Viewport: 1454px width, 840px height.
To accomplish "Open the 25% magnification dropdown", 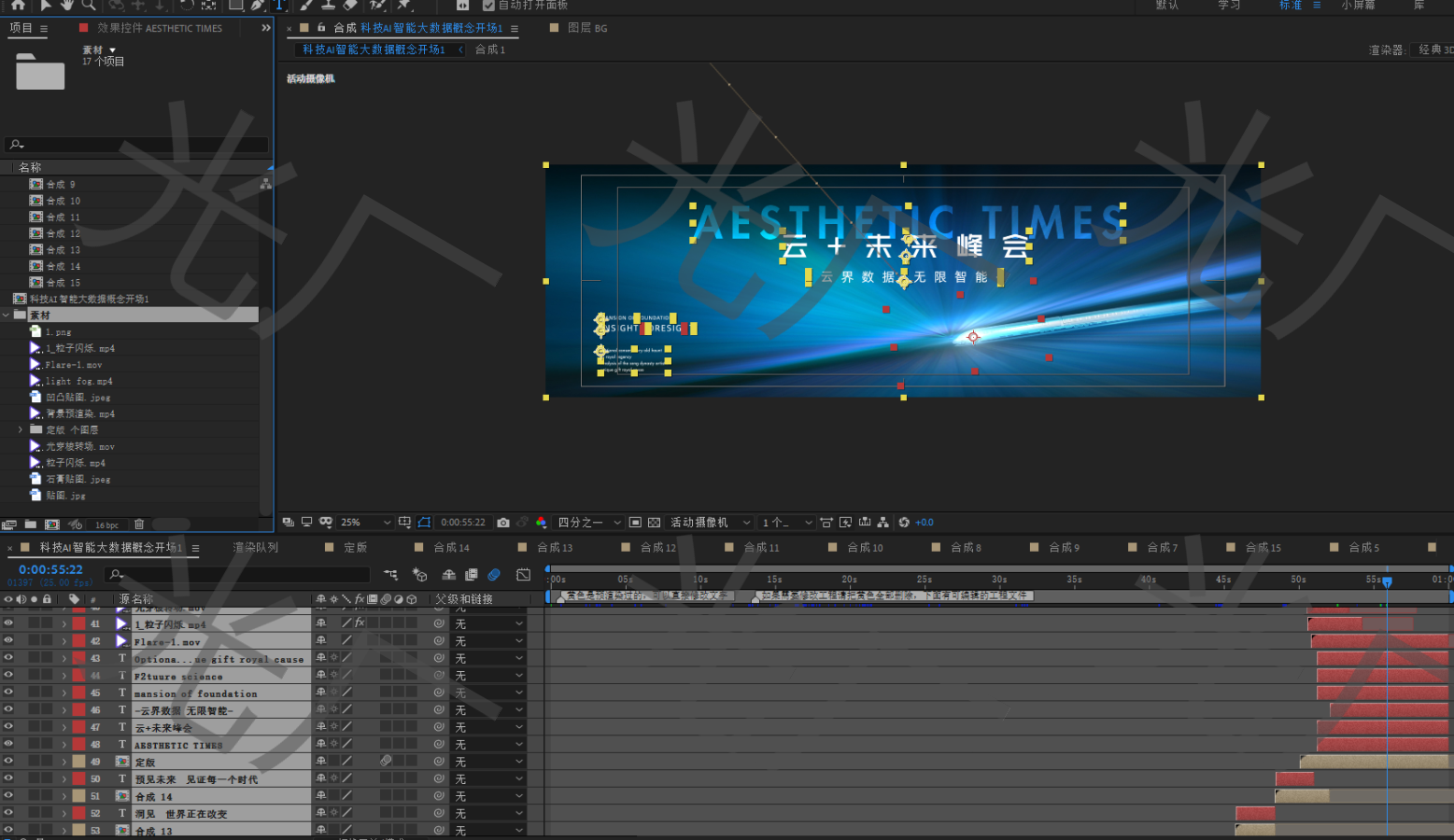I will (365, 523).
